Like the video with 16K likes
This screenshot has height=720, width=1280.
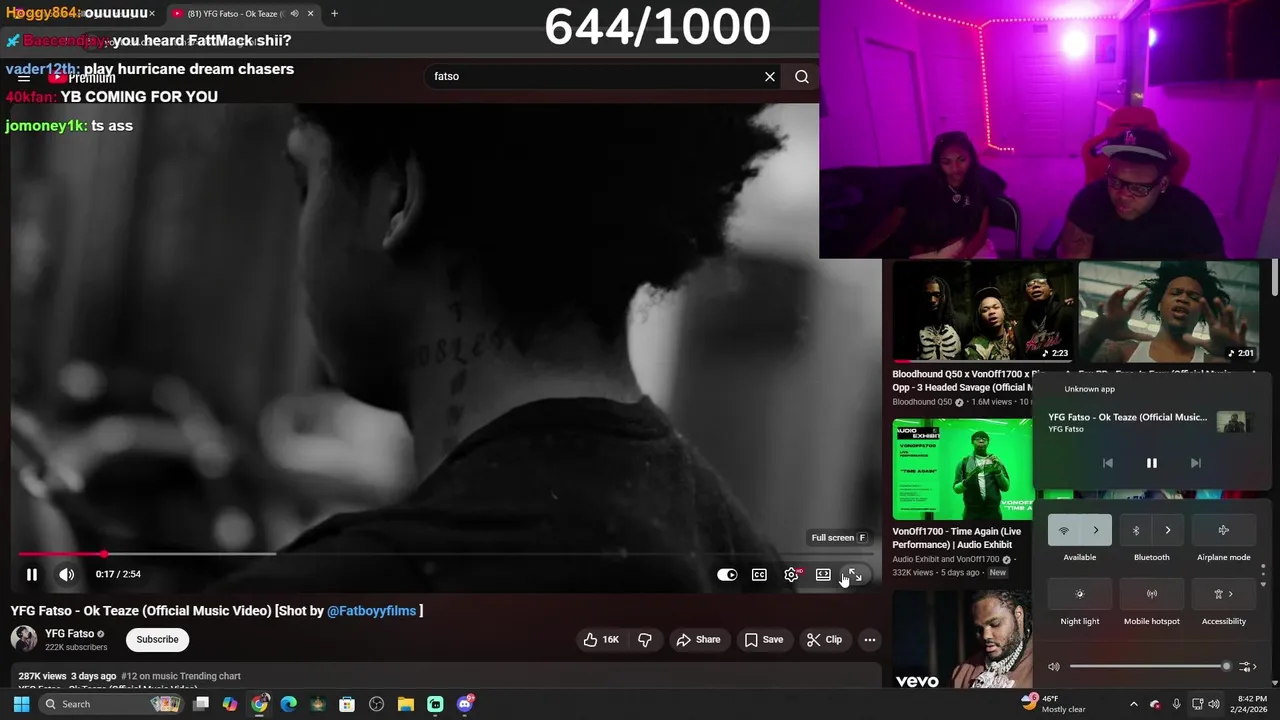(x=601, y=640)
